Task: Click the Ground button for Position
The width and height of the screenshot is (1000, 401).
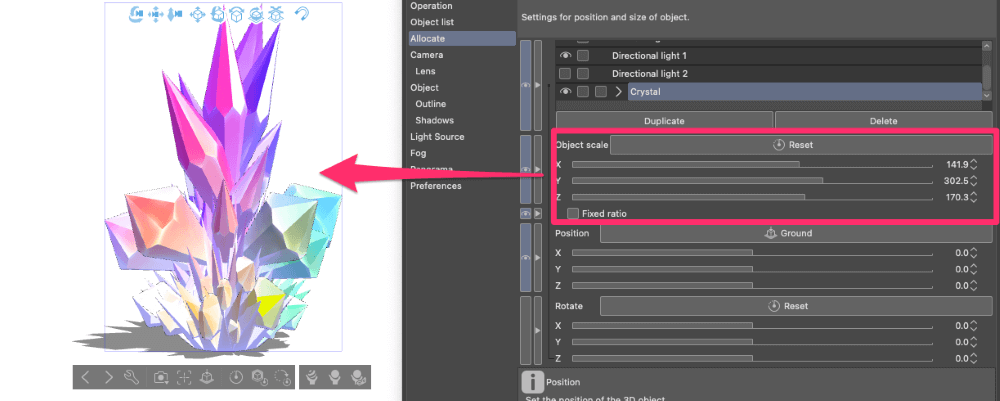Action: click(796, 233)
